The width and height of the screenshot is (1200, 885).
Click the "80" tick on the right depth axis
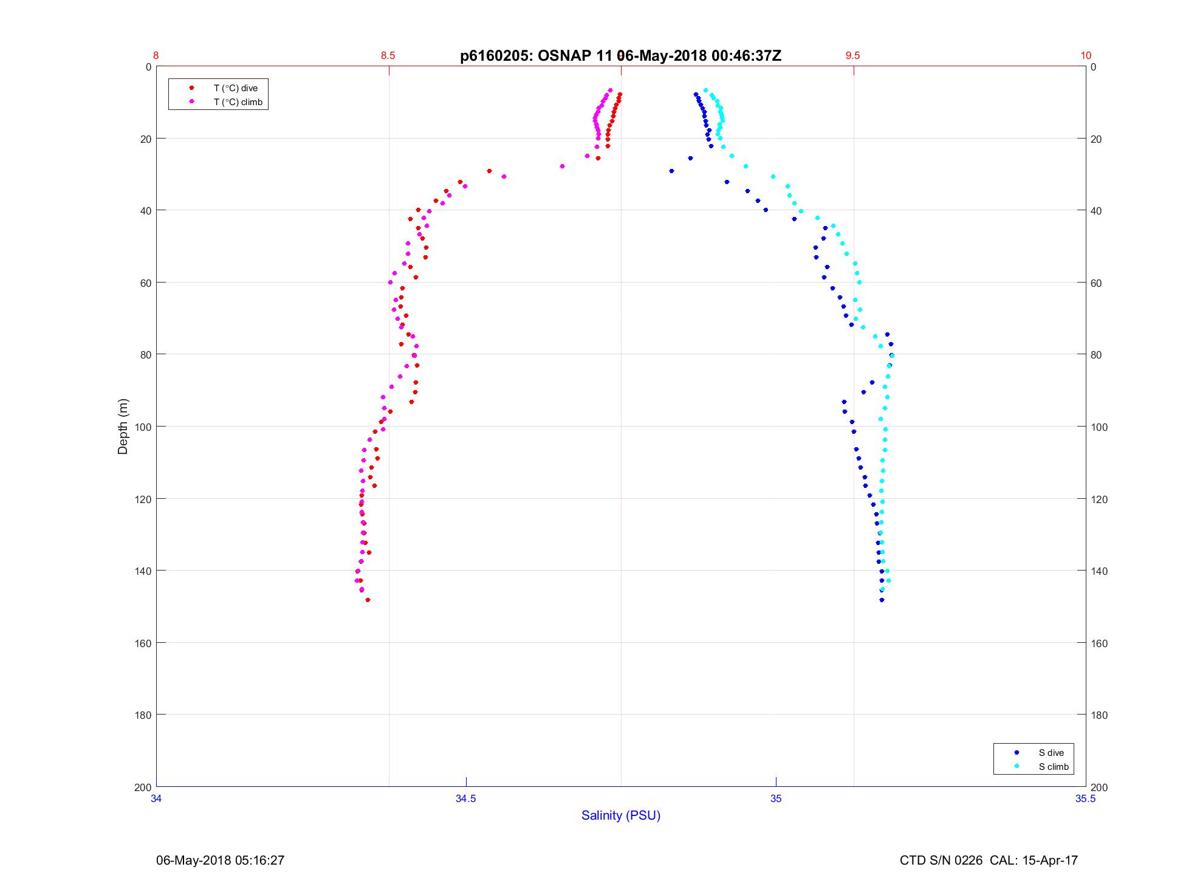pos(1096,355)
